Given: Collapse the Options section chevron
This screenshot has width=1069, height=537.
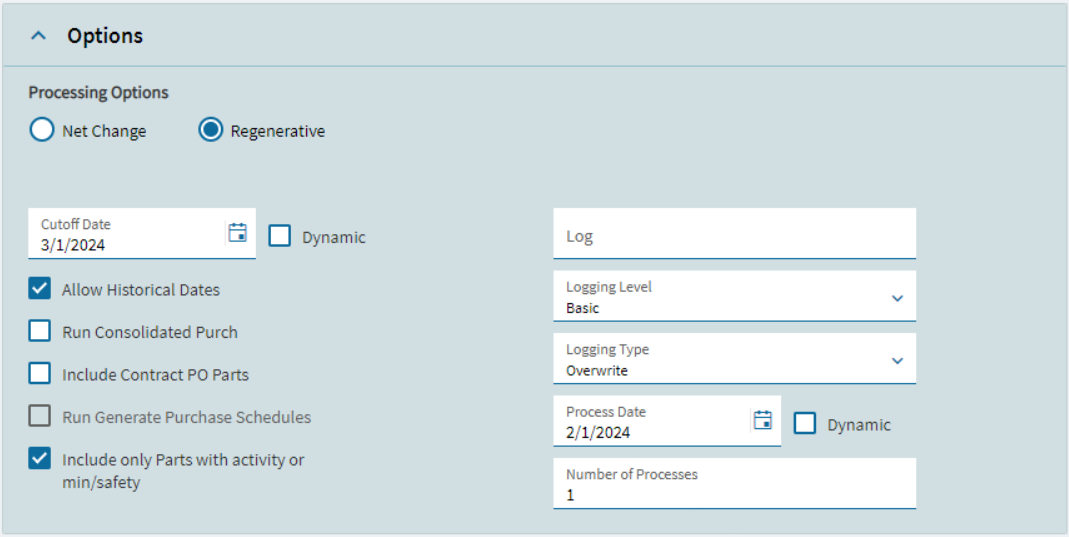Looking at the screenshot, I should [39, 36].
